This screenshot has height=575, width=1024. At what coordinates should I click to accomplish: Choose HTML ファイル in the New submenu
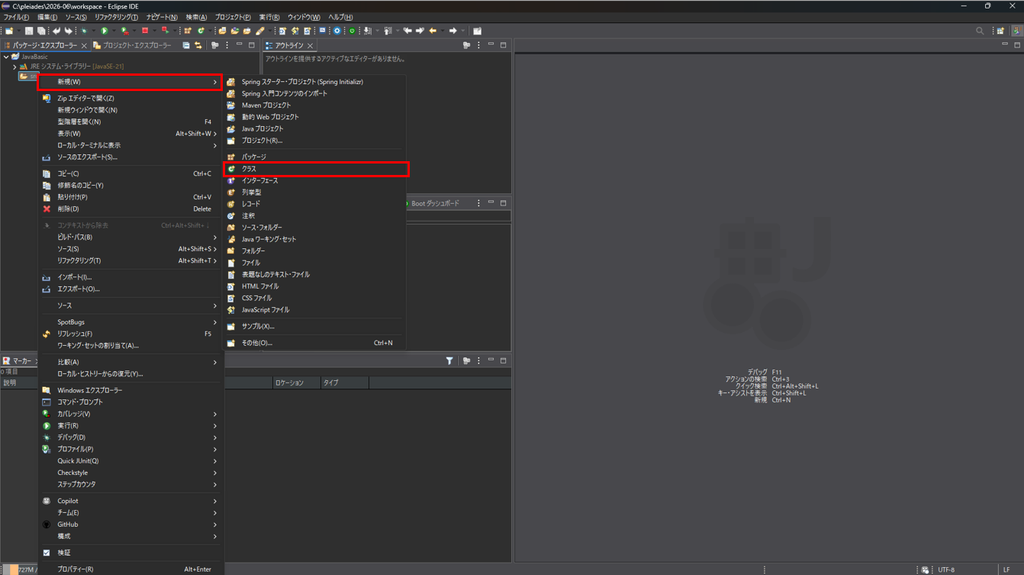click(315, 286)
